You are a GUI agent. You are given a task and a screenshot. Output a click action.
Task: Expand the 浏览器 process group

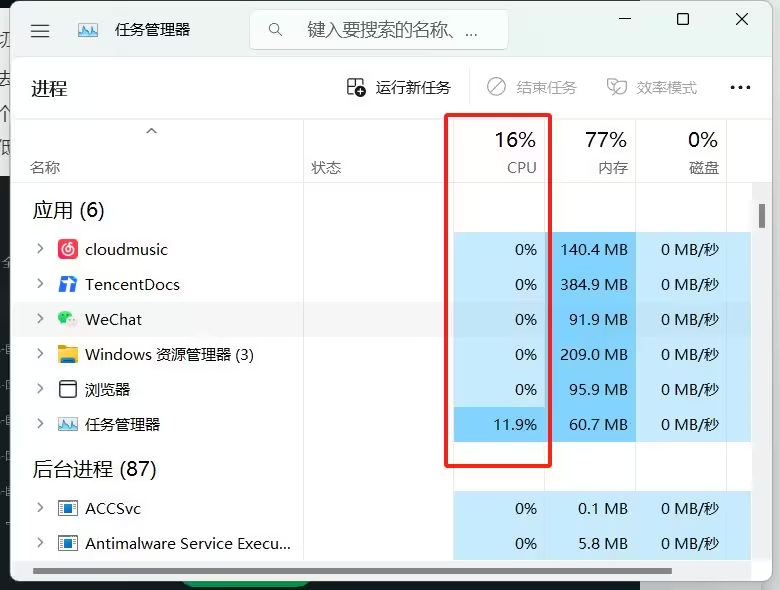pos(40,389)
